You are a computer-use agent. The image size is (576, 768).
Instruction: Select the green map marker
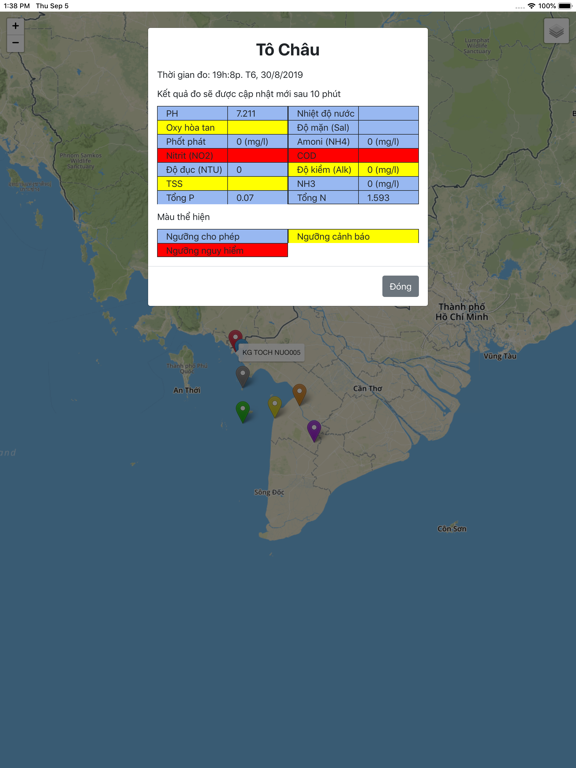(x=242, y=411)
